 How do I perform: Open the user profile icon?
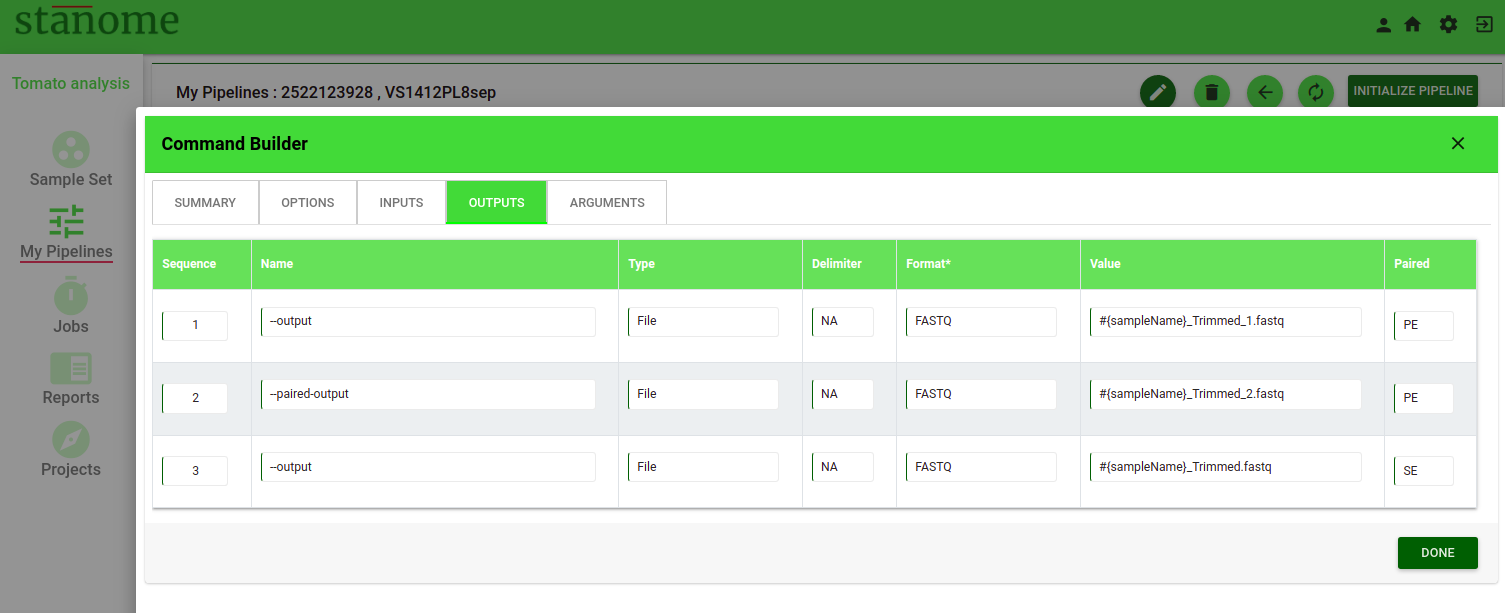1384,25
